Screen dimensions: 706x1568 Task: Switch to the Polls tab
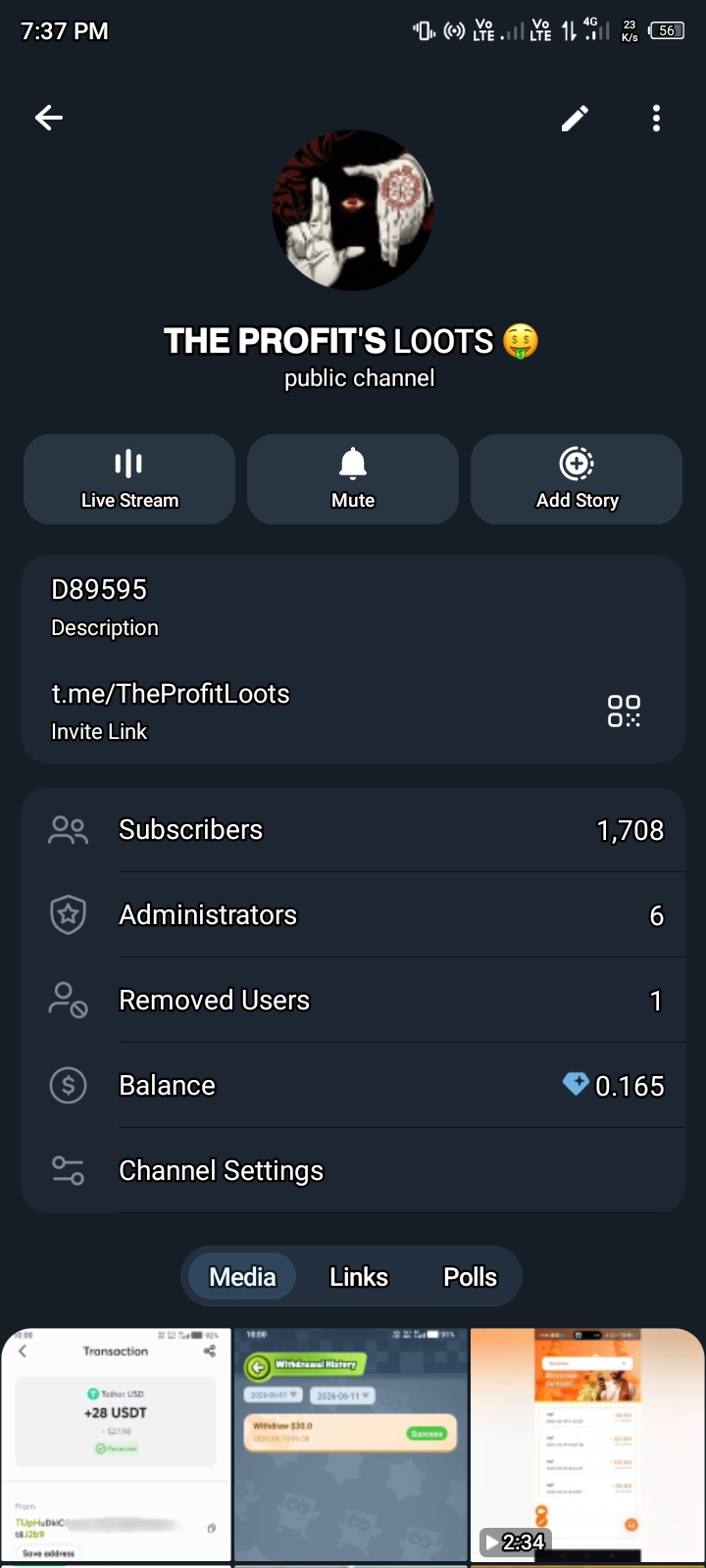pyautogui.click(x=470, y=1277)
